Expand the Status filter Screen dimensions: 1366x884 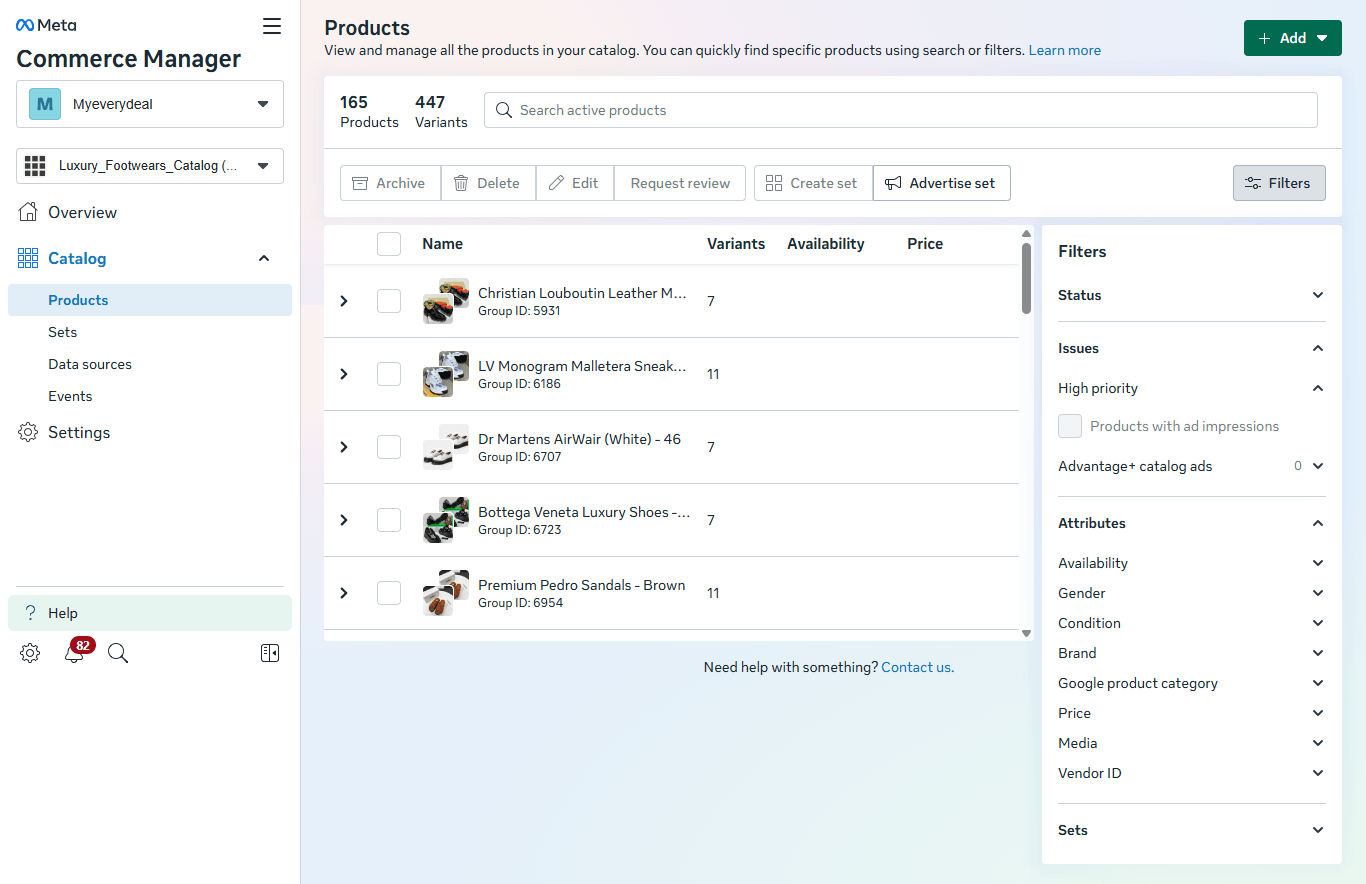[x=1318, y=295]
